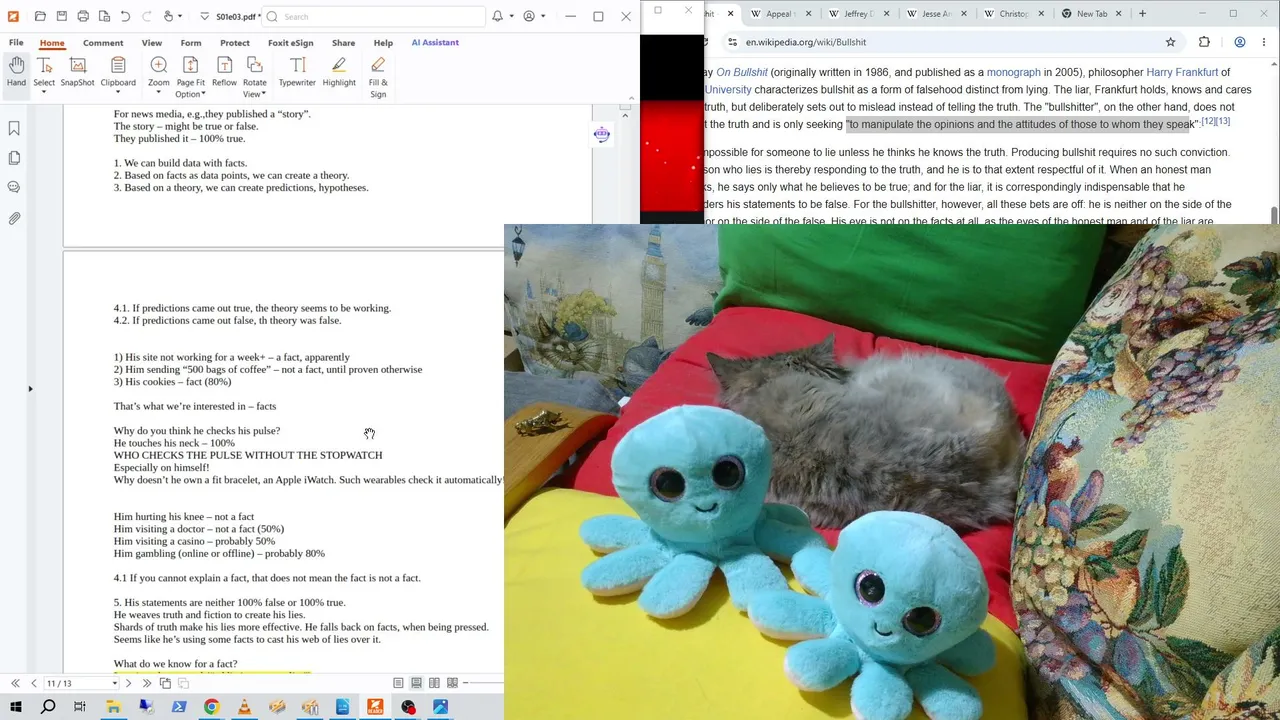Open Chrome extensions puzzle icon
1280x720 pixels.
click(1204, 42)
